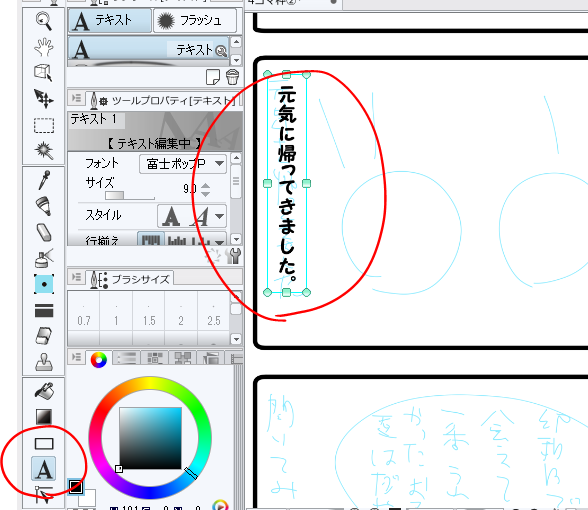The image size is (588, 510).
Task: Select the Gradient tool
Action: click(x=44, y=417)
